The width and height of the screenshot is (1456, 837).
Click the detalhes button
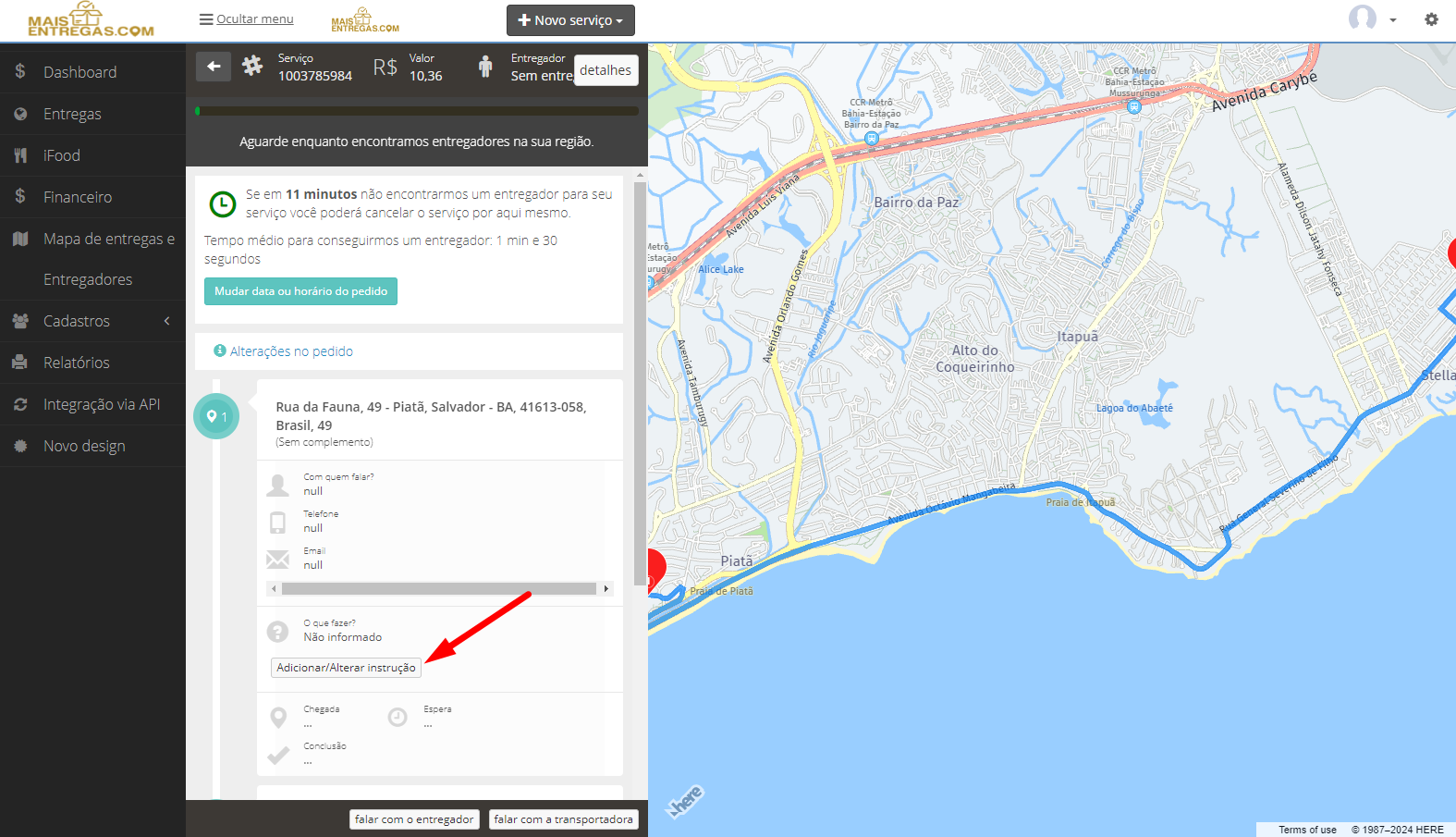click(x=606, y=70)
